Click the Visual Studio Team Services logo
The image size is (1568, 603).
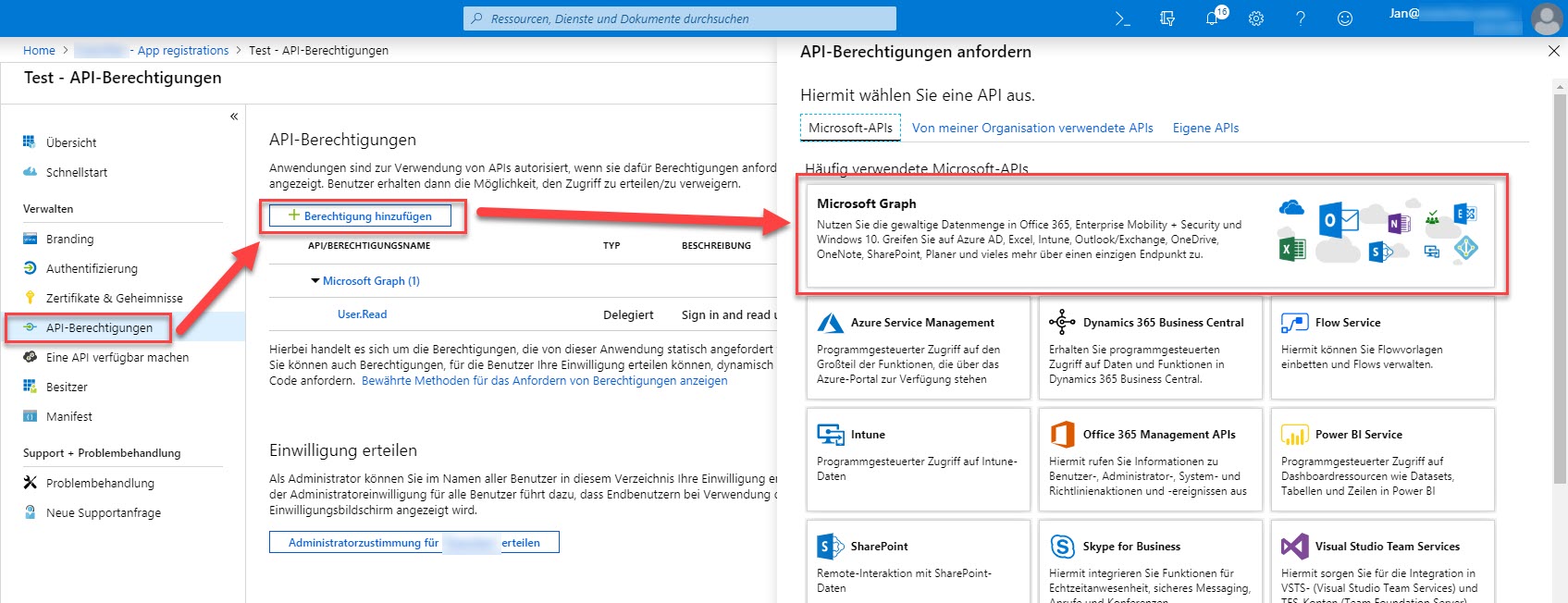[1294, 547]
